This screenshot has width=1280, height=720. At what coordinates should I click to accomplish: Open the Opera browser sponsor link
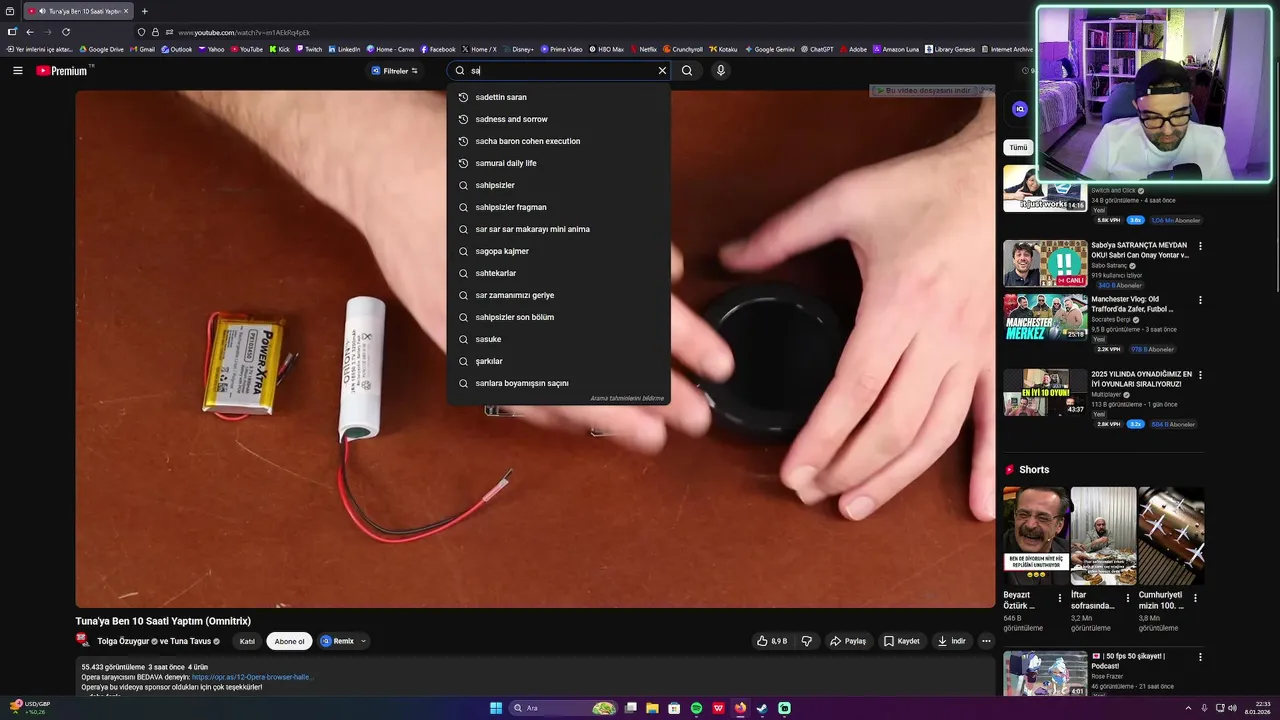pyautogui.click(x=252, y=677)
